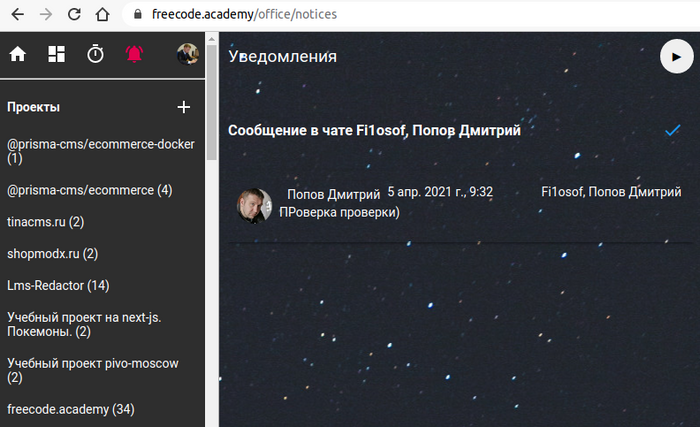Open the browser home page icon
The image size is (700, 427).
(x=102, y=14)
